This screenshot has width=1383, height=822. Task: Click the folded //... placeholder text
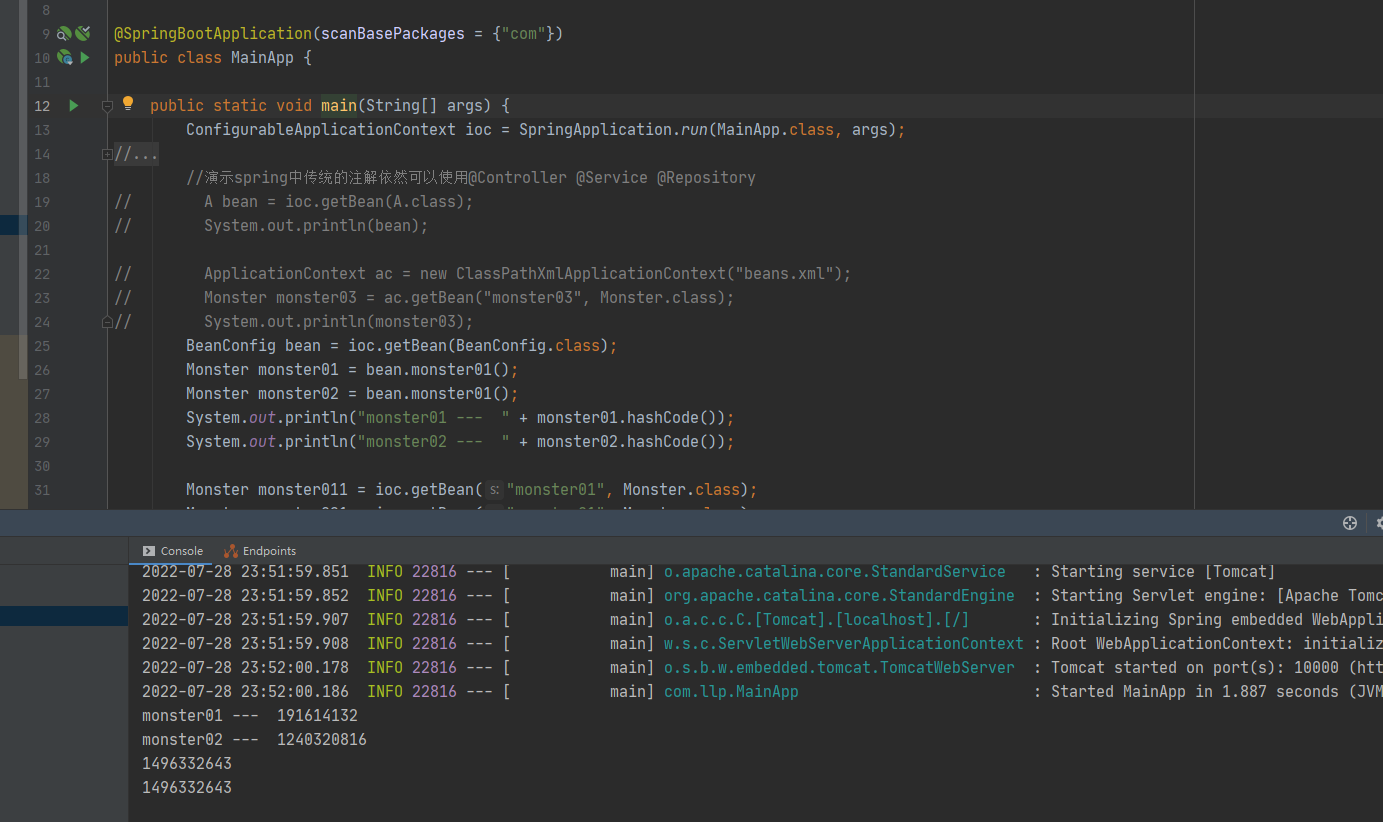click(x=136, y=154)
